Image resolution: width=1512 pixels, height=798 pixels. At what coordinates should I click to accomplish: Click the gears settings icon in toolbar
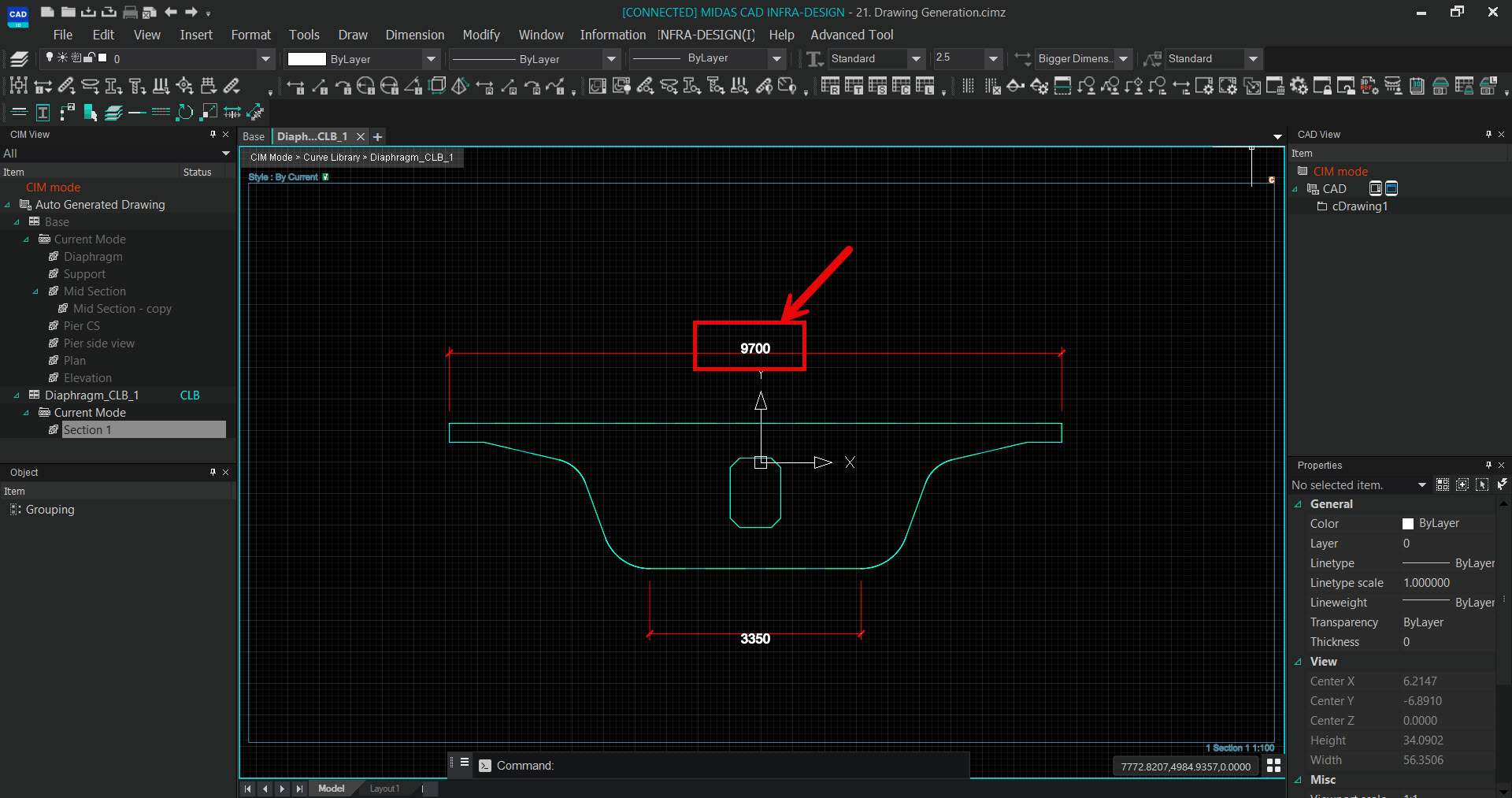(1298, 86)
